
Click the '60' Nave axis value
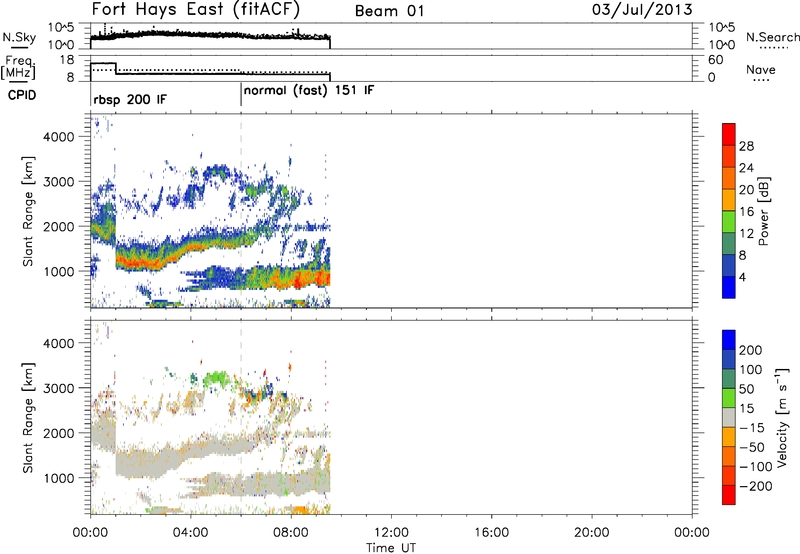[x=716, y=60]
